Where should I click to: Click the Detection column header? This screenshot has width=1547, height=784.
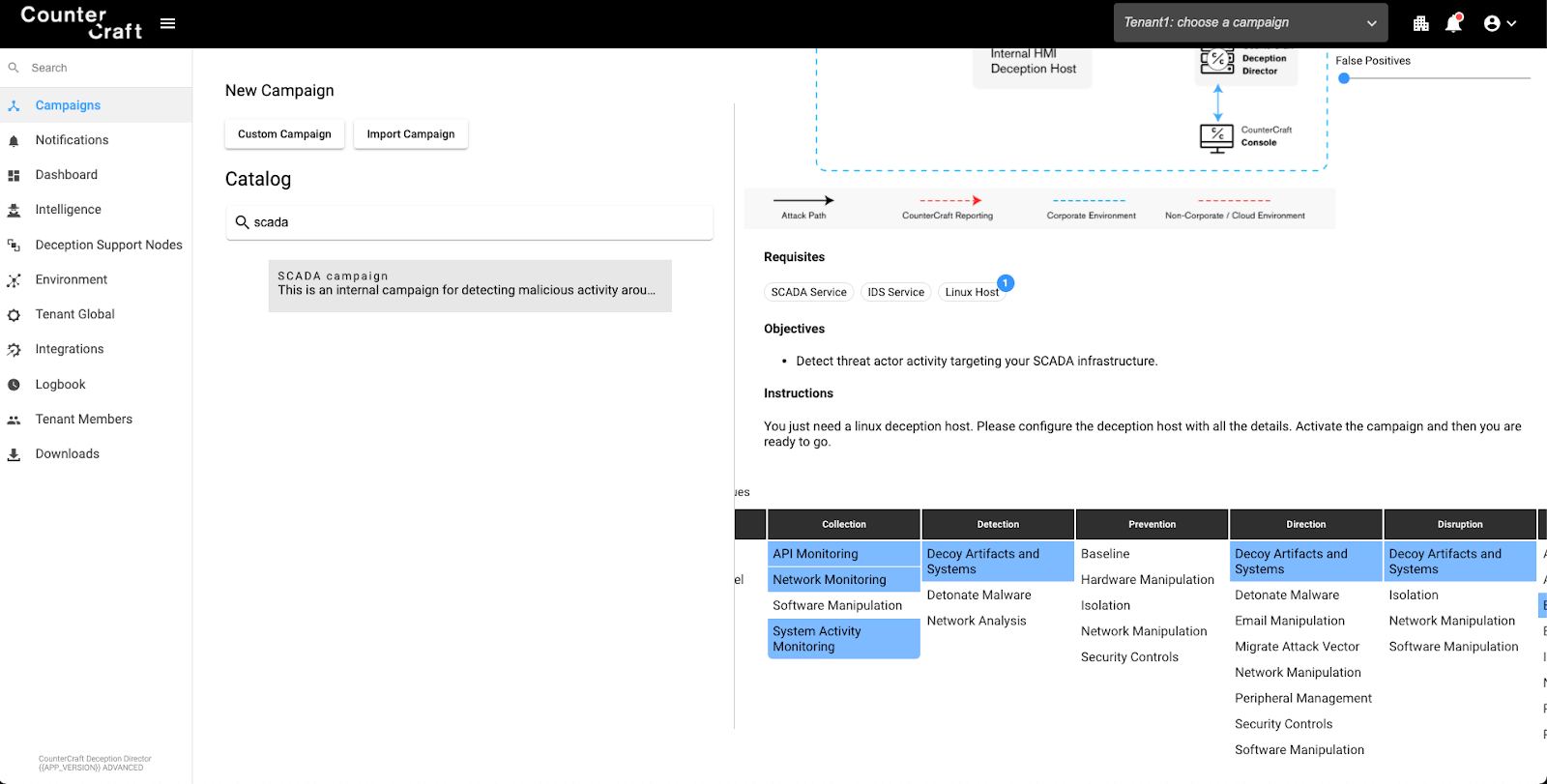998,524
